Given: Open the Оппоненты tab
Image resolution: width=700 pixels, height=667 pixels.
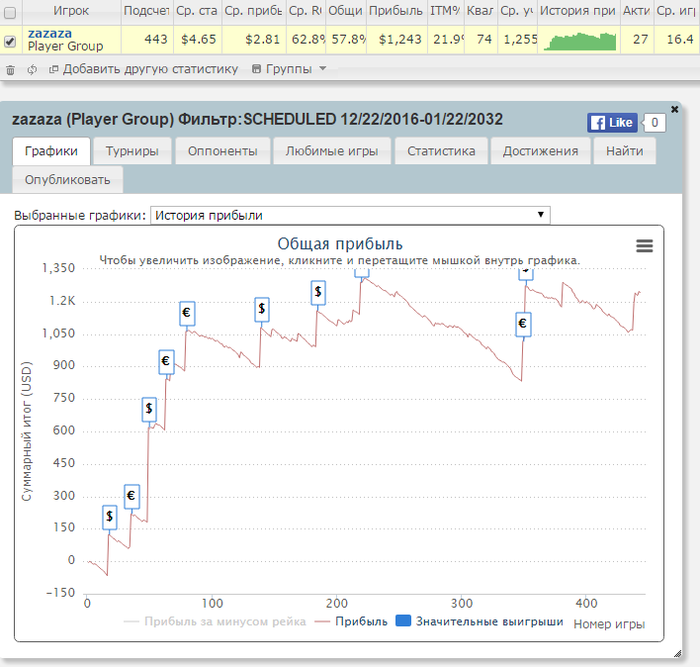Looking at the screenshot, I should coord(223,151).
